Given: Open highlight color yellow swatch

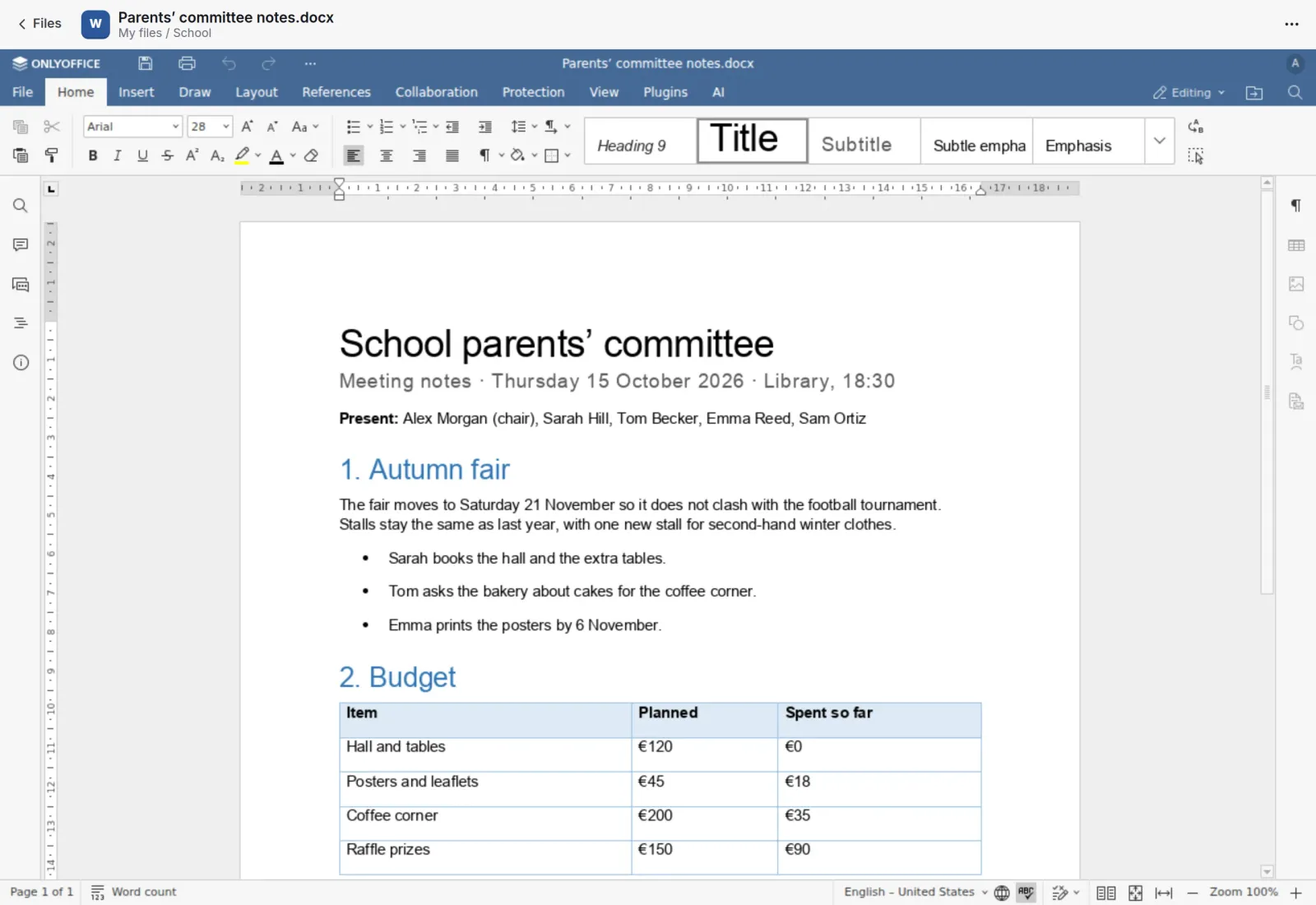Looking at the screenshot, I should (242, 155).
